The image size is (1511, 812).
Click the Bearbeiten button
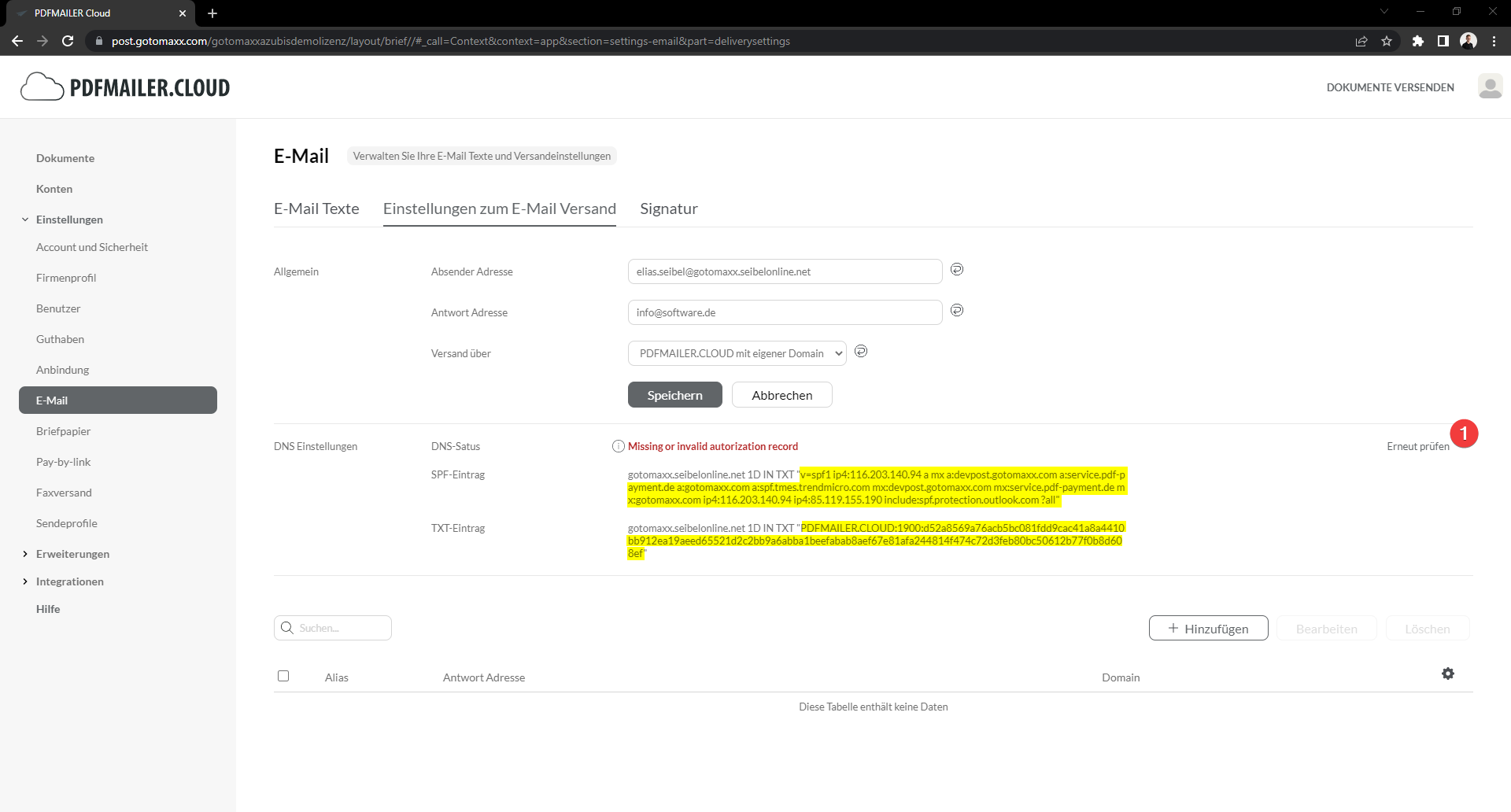tap(1327, 629)
